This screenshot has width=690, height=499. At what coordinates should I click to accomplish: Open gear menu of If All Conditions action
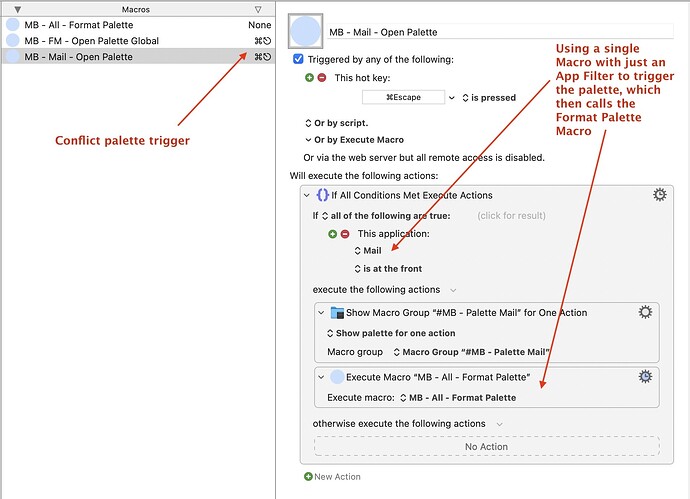660,194
